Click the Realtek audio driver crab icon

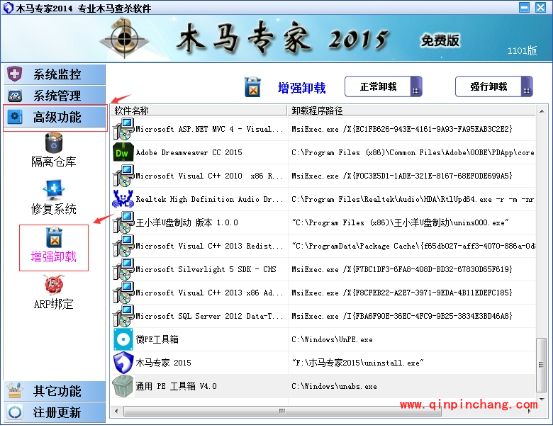pyautogui.click(x=123, y=199)
